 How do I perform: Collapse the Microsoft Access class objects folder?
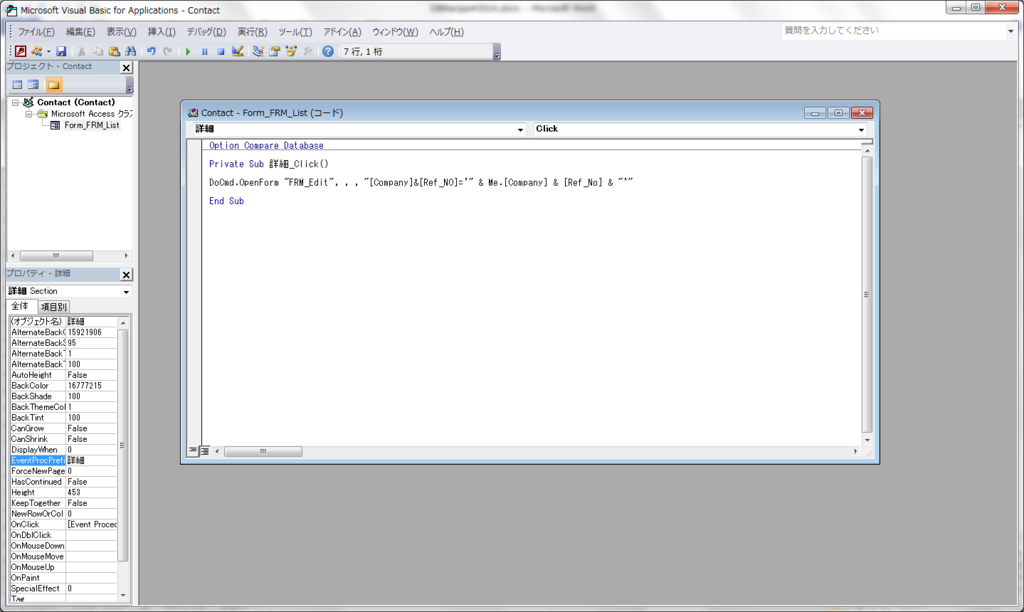coord(29,114)
